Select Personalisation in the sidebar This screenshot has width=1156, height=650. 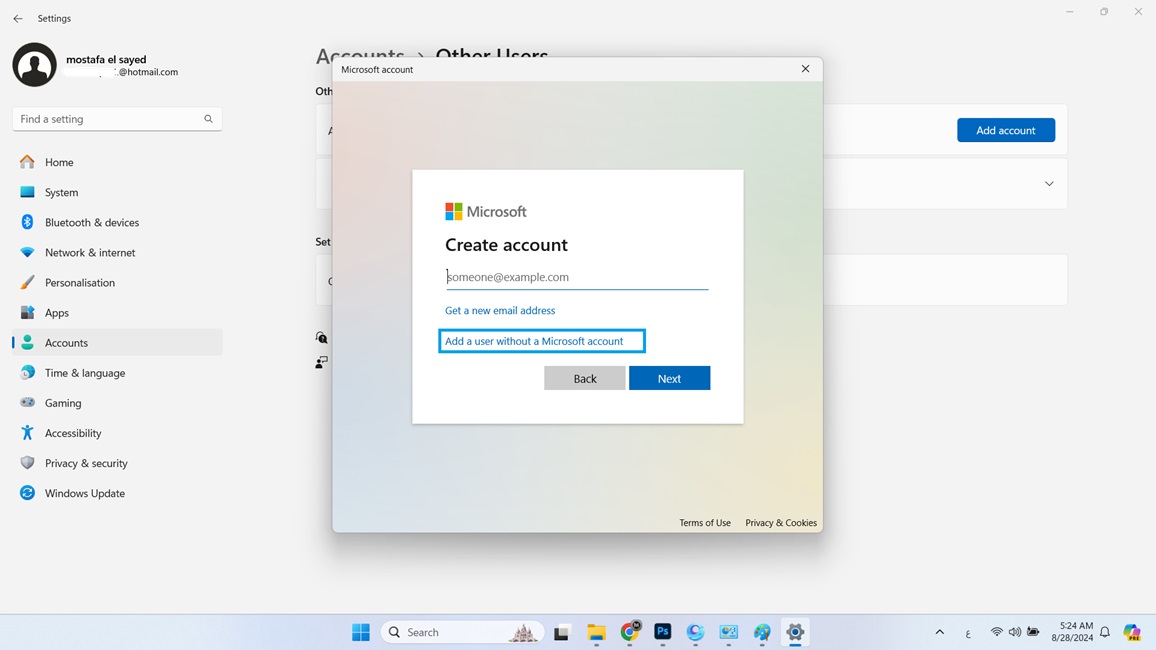click(x=80, y=283)
